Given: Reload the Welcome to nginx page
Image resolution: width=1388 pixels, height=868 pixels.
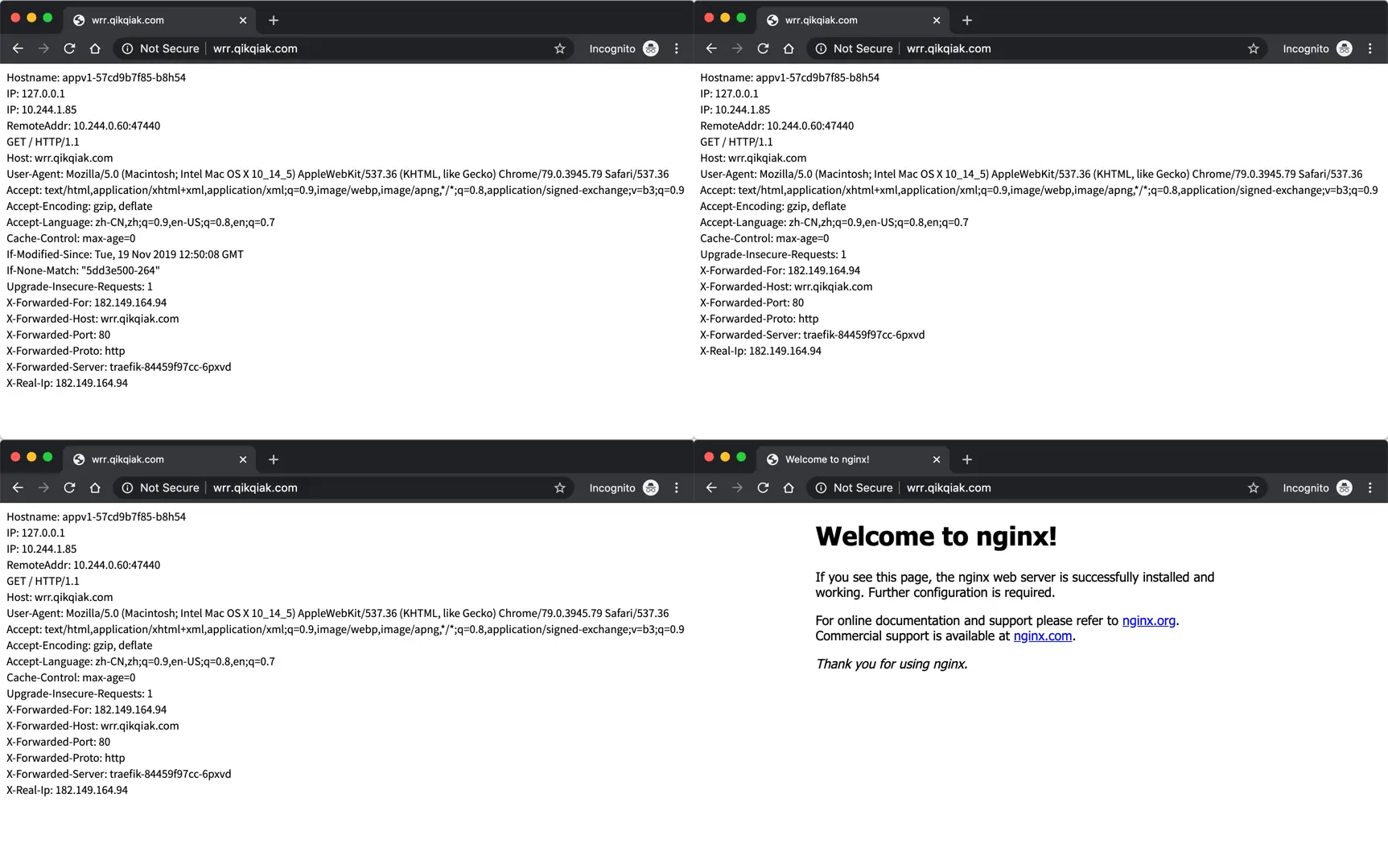Looking at the screenshot, I should click(763, 487).
